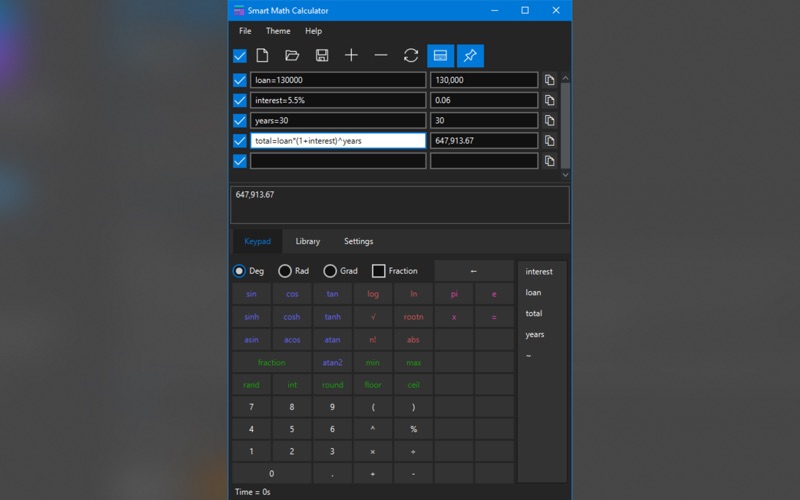This screenshot has height=500, width=800.
Task: Click the empty expression input field
Action: click(x=338, y=161)
